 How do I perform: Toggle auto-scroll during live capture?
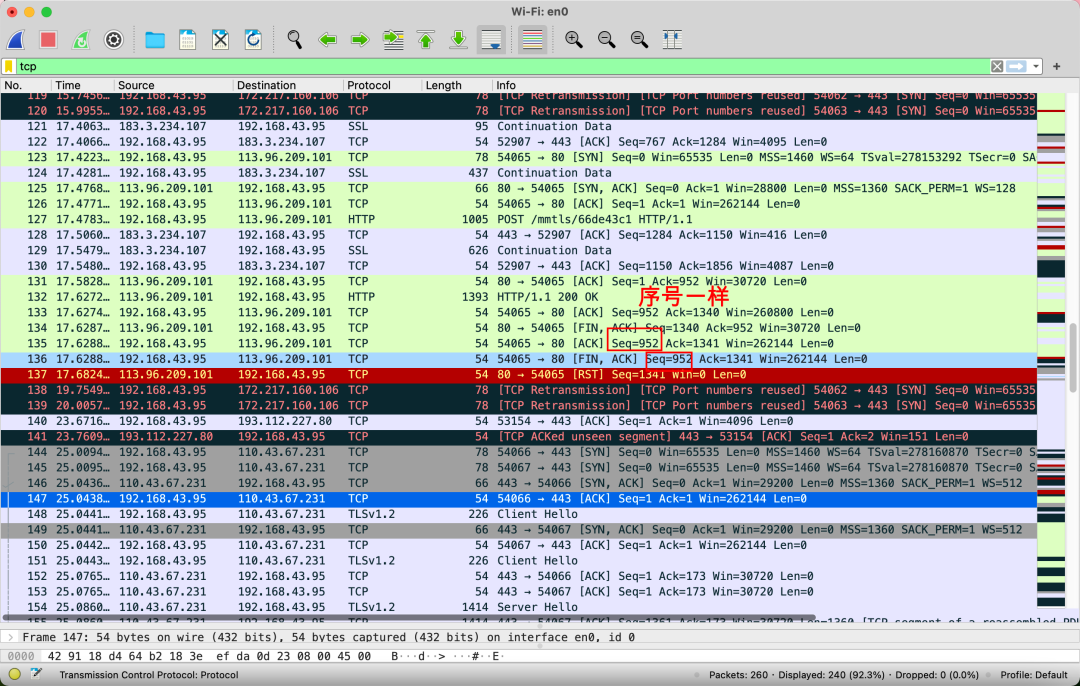[491, 40]
